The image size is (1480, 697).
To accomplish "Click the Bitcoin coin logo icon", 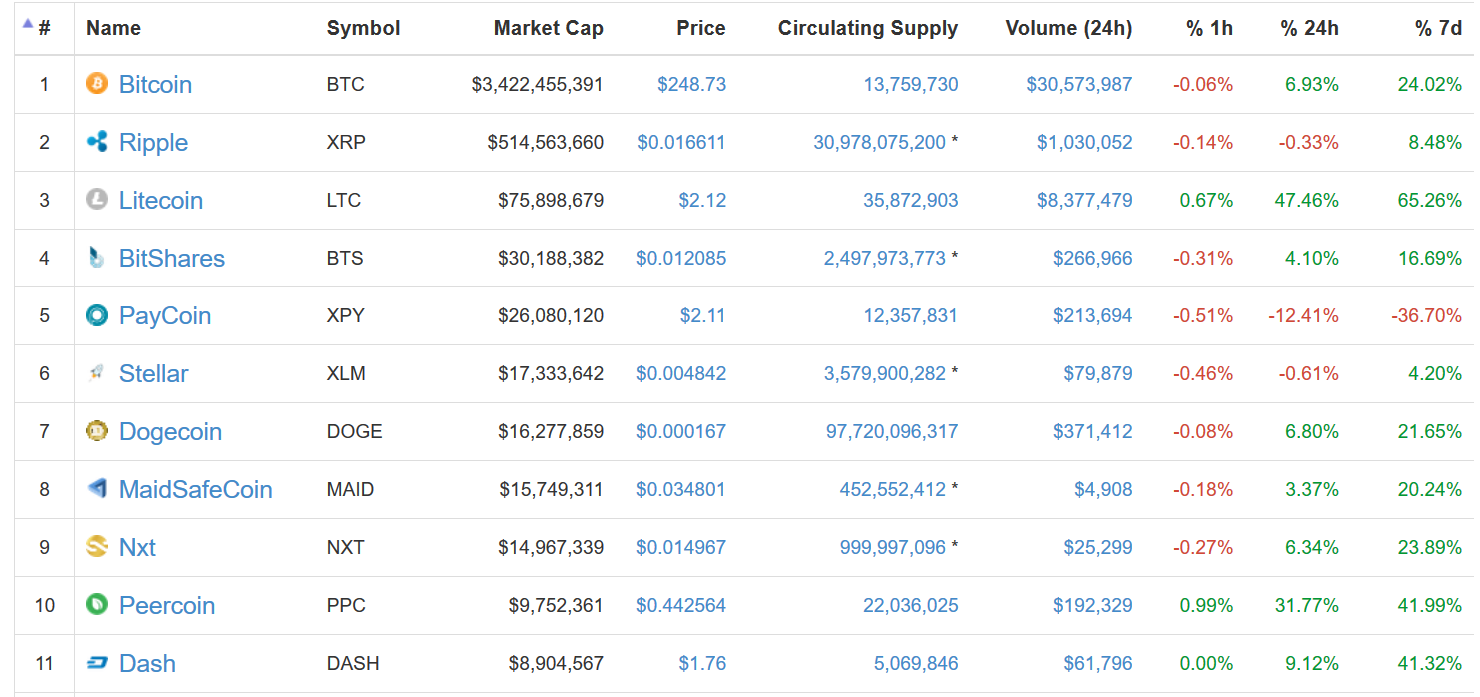I will [x=96, y=83].
